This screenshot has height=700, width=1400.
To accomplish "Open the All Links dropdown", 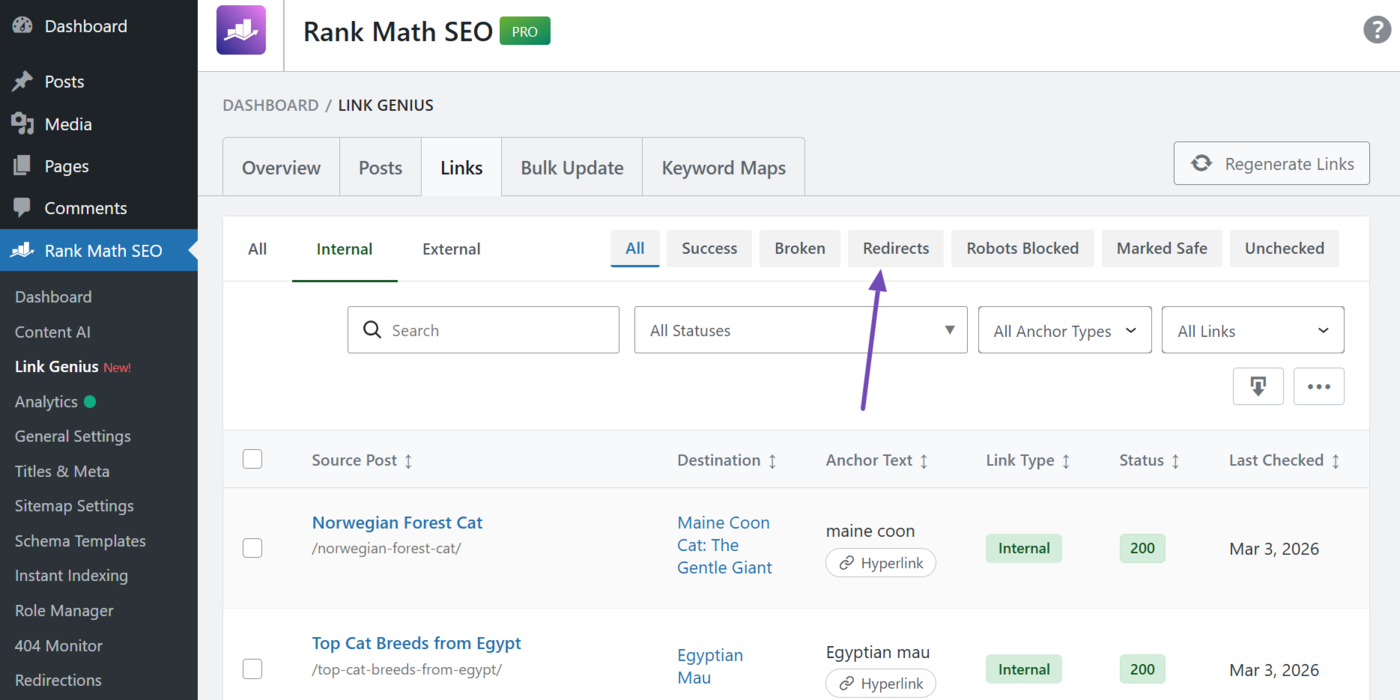I will point(1252,329).
